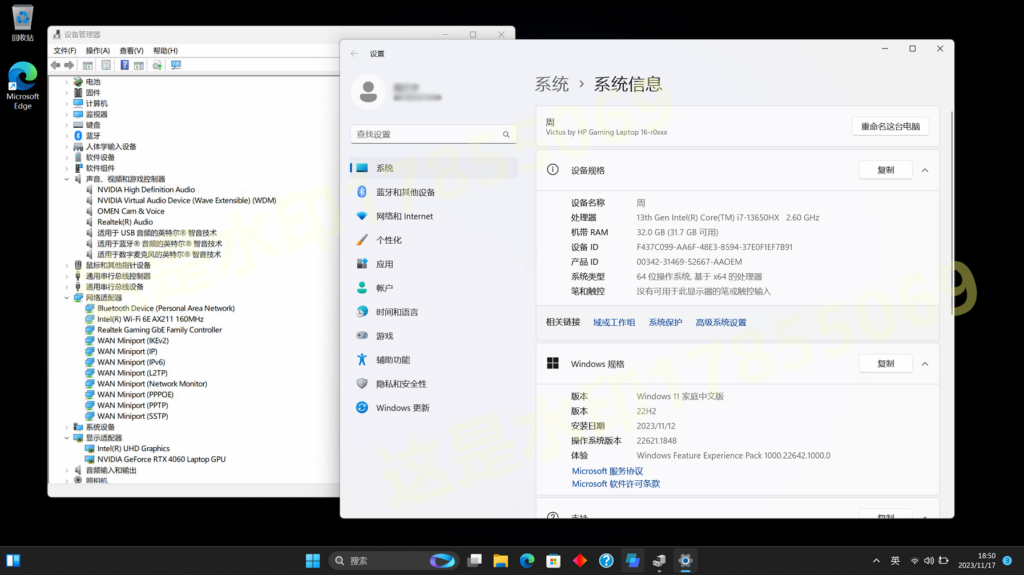
Task: Click Back arrow in Device Manager toolbar
Action: 56,65
